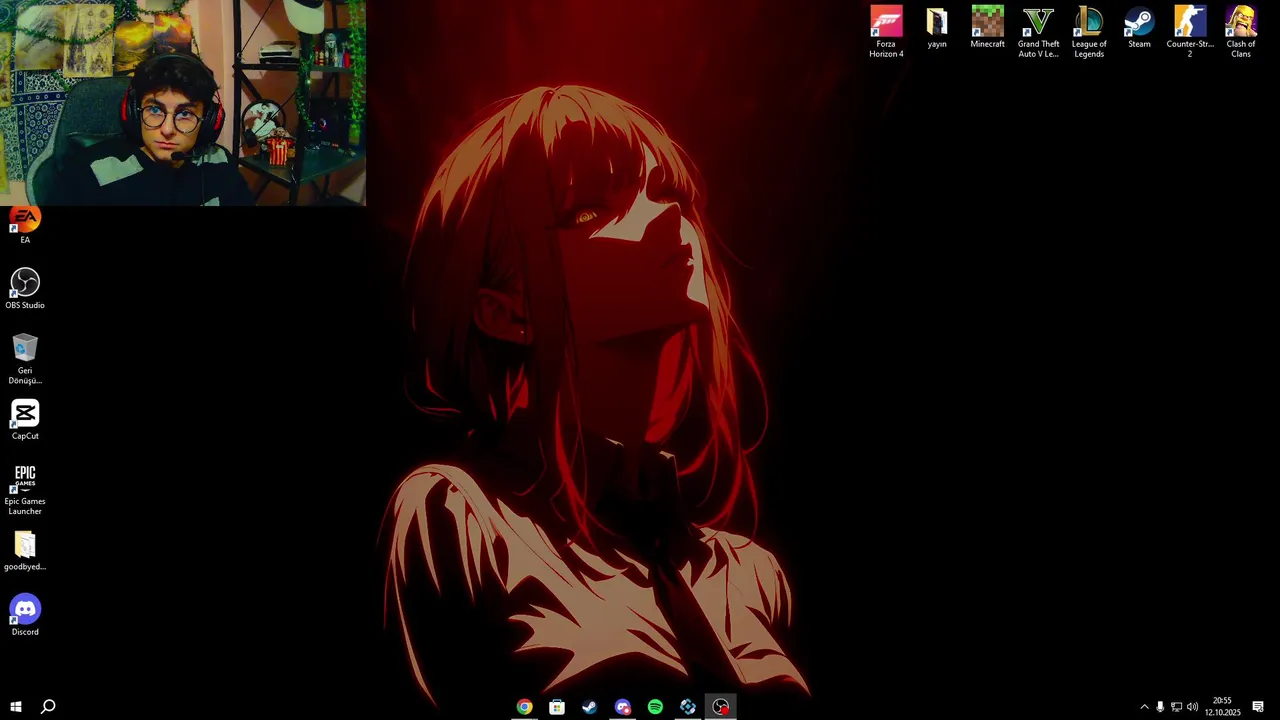Show hidden system tray icons
Viewport: 1280px width, 720px height.
(x=1144, y=707)
